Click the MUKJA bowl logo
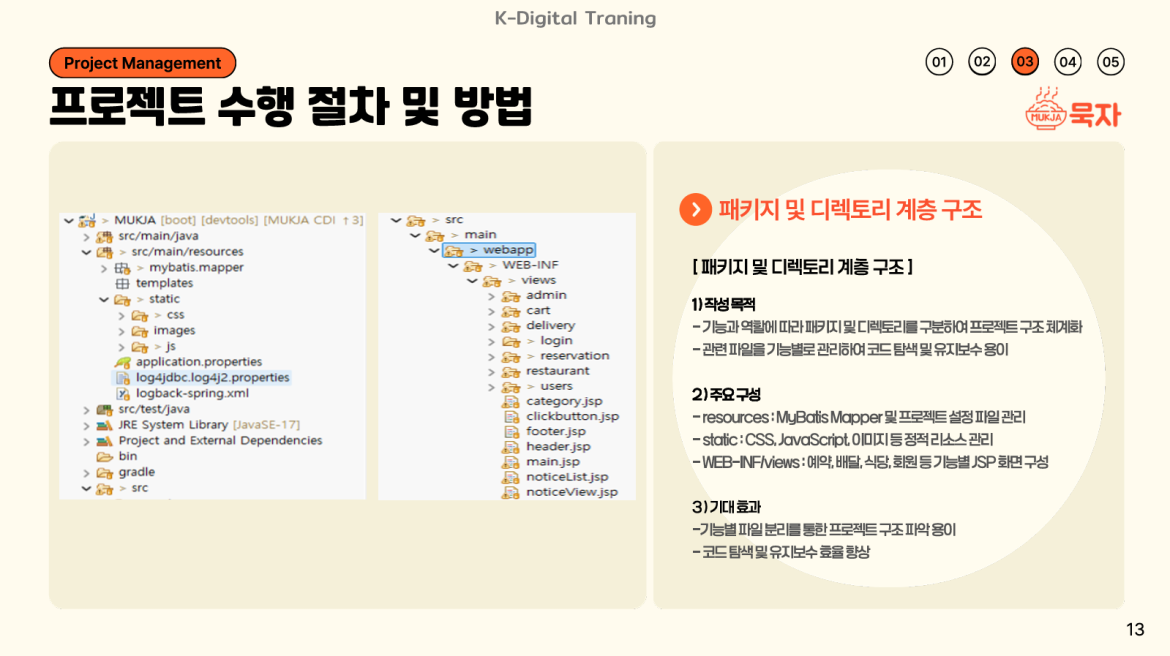1170x656 pixels. pos(1045,110)
